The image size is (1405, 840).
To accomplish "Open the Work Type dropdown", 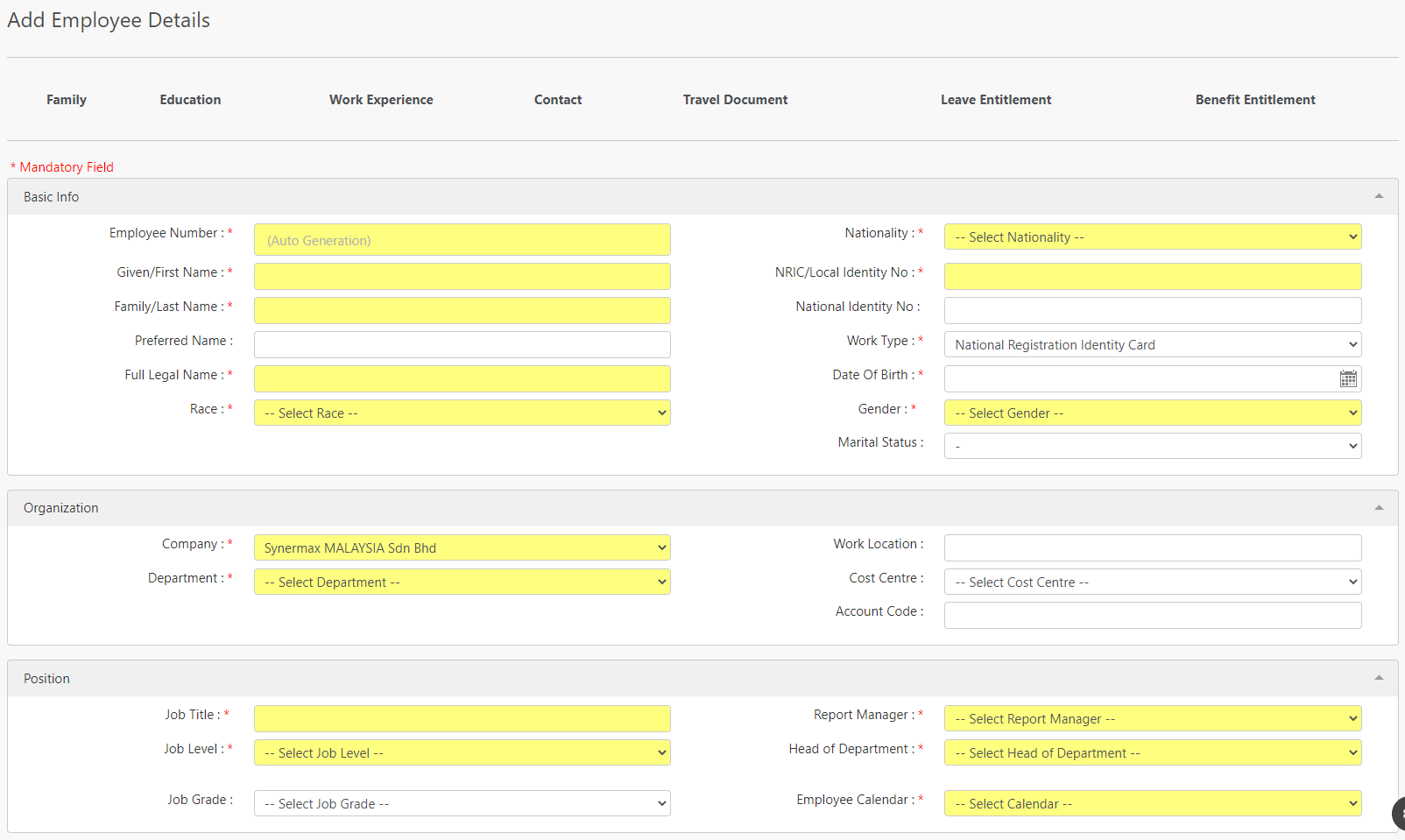I will (x=1153, y=344).
